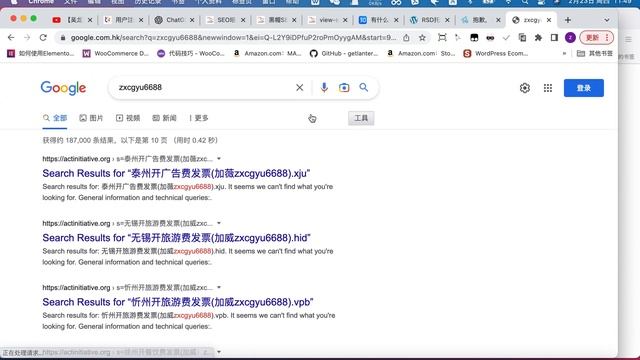Toggle the Chrome side panel icon
640x360 pixels.
pos(554,38)
